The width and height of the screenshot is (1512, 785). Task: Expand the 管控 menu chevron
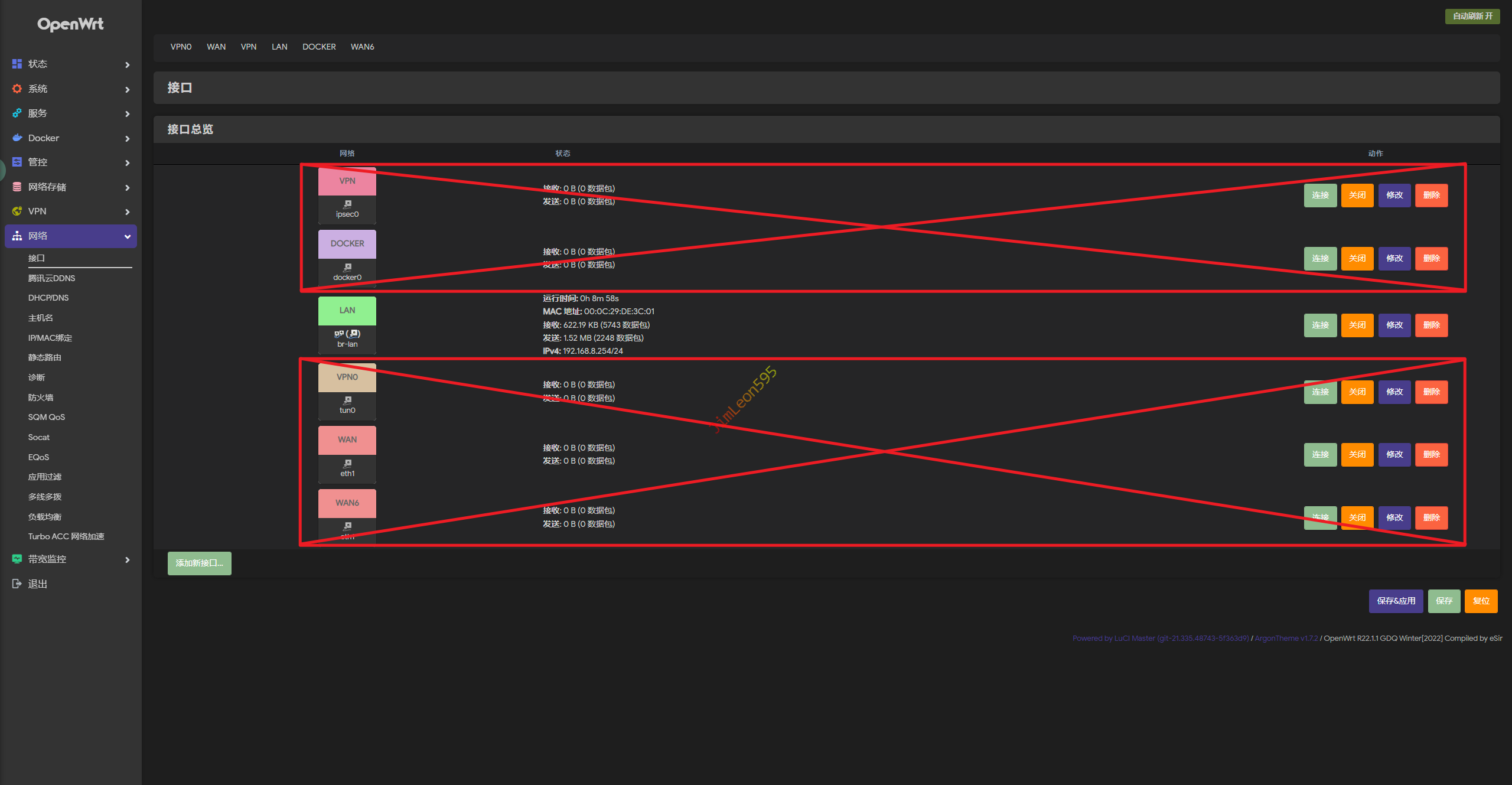pyautogui.click(x=127, y=162)
